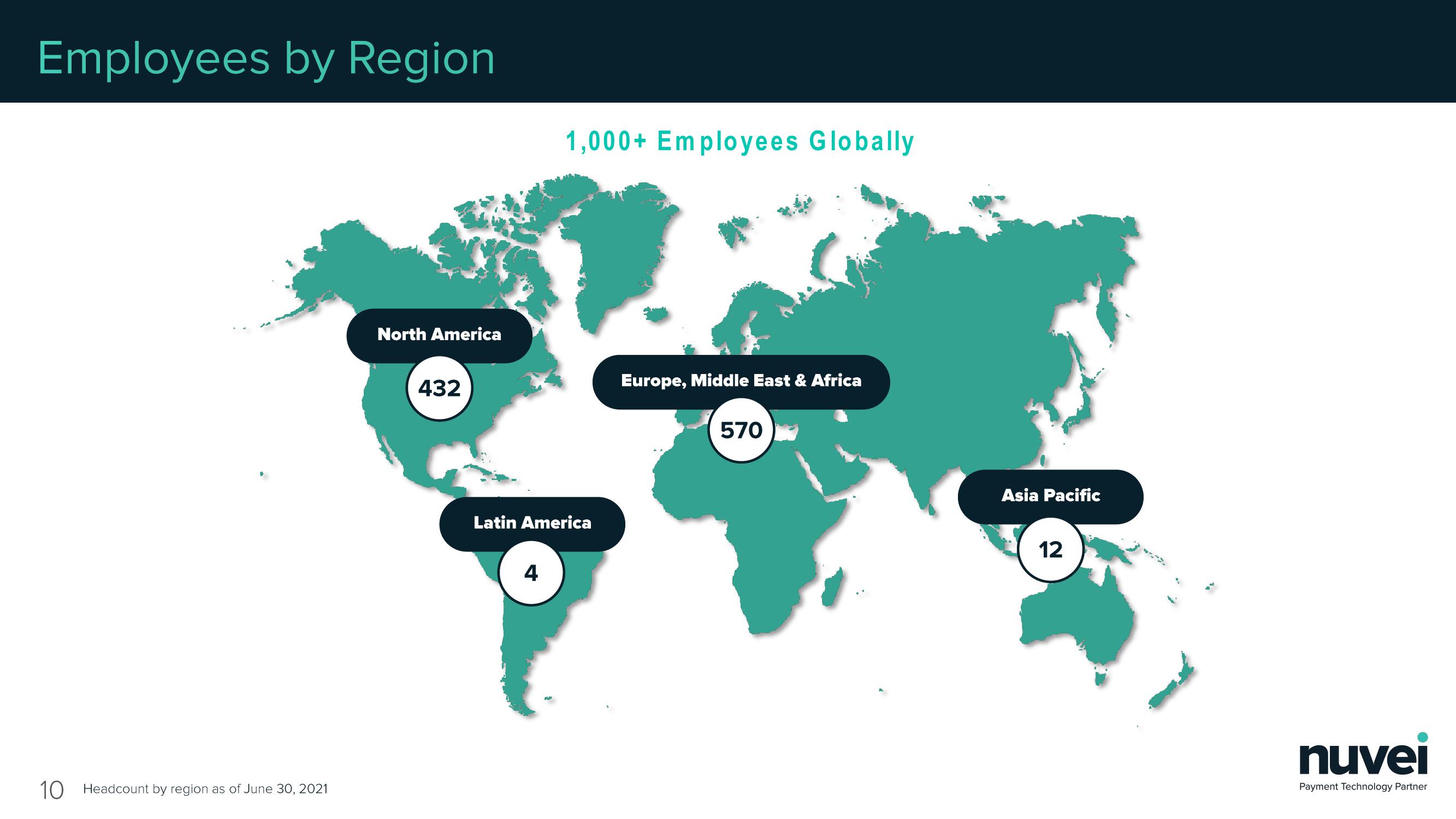Screen dimensions: 1456x819
Task: Select the 12 headcount circle
Action: (x=1051, y=549)
